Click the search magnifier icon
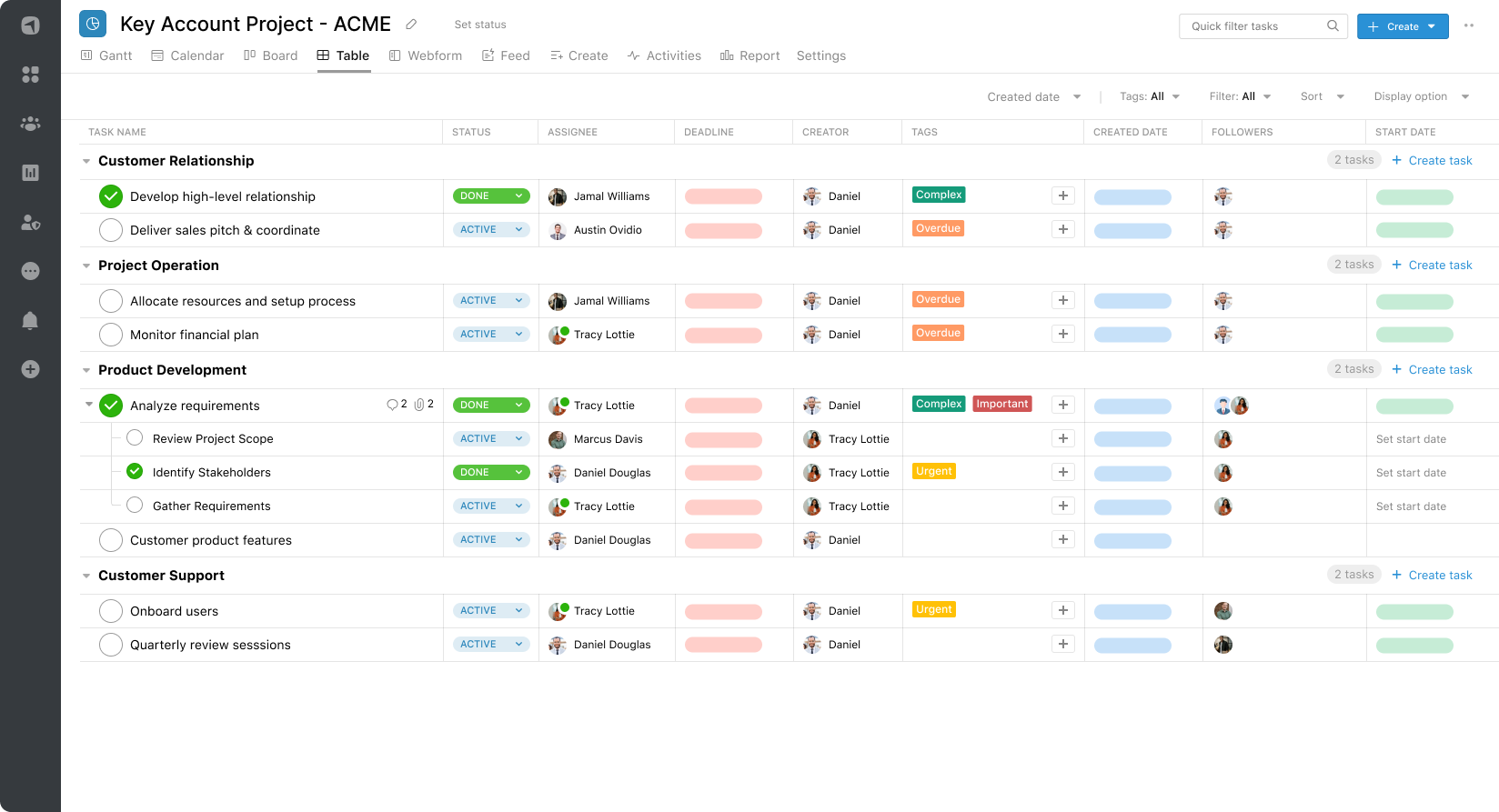 click(1333, 25)
